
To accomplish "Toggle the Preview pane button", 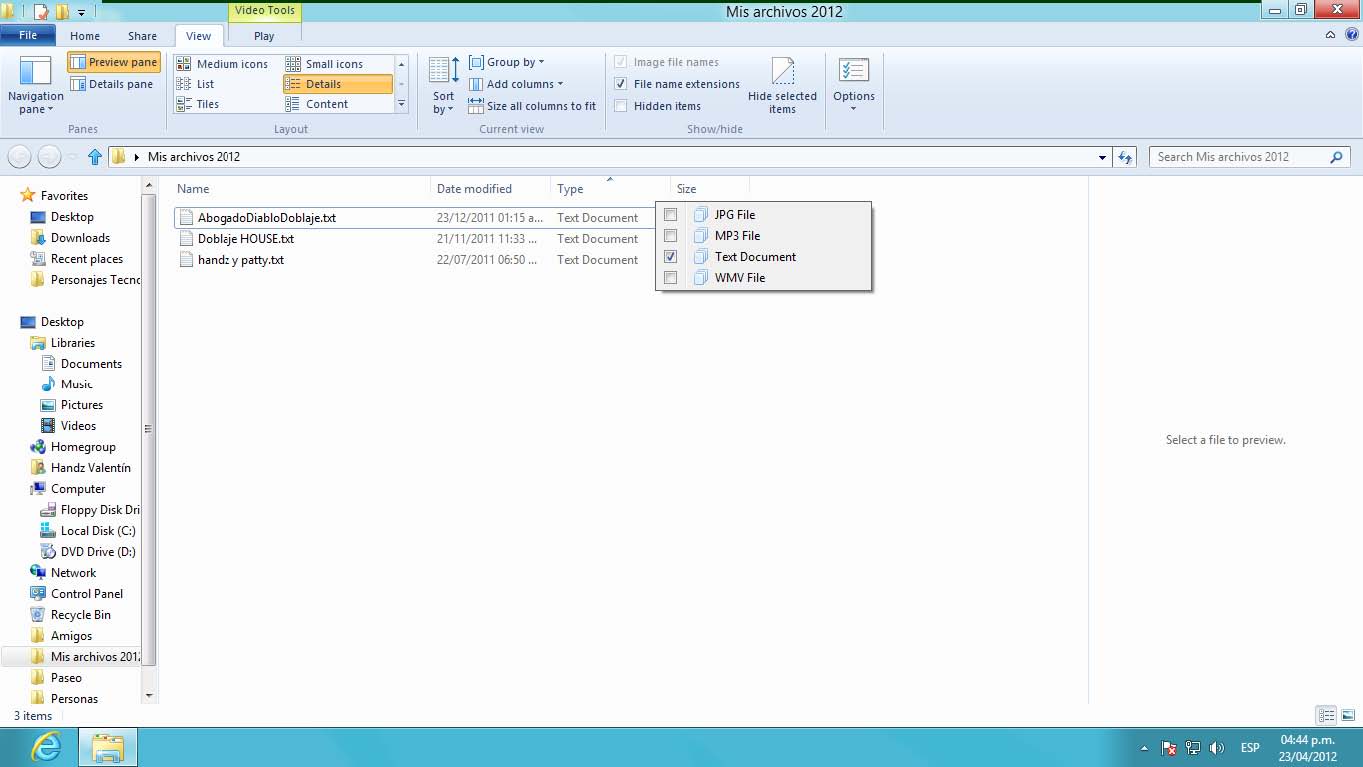I will 114,62.
